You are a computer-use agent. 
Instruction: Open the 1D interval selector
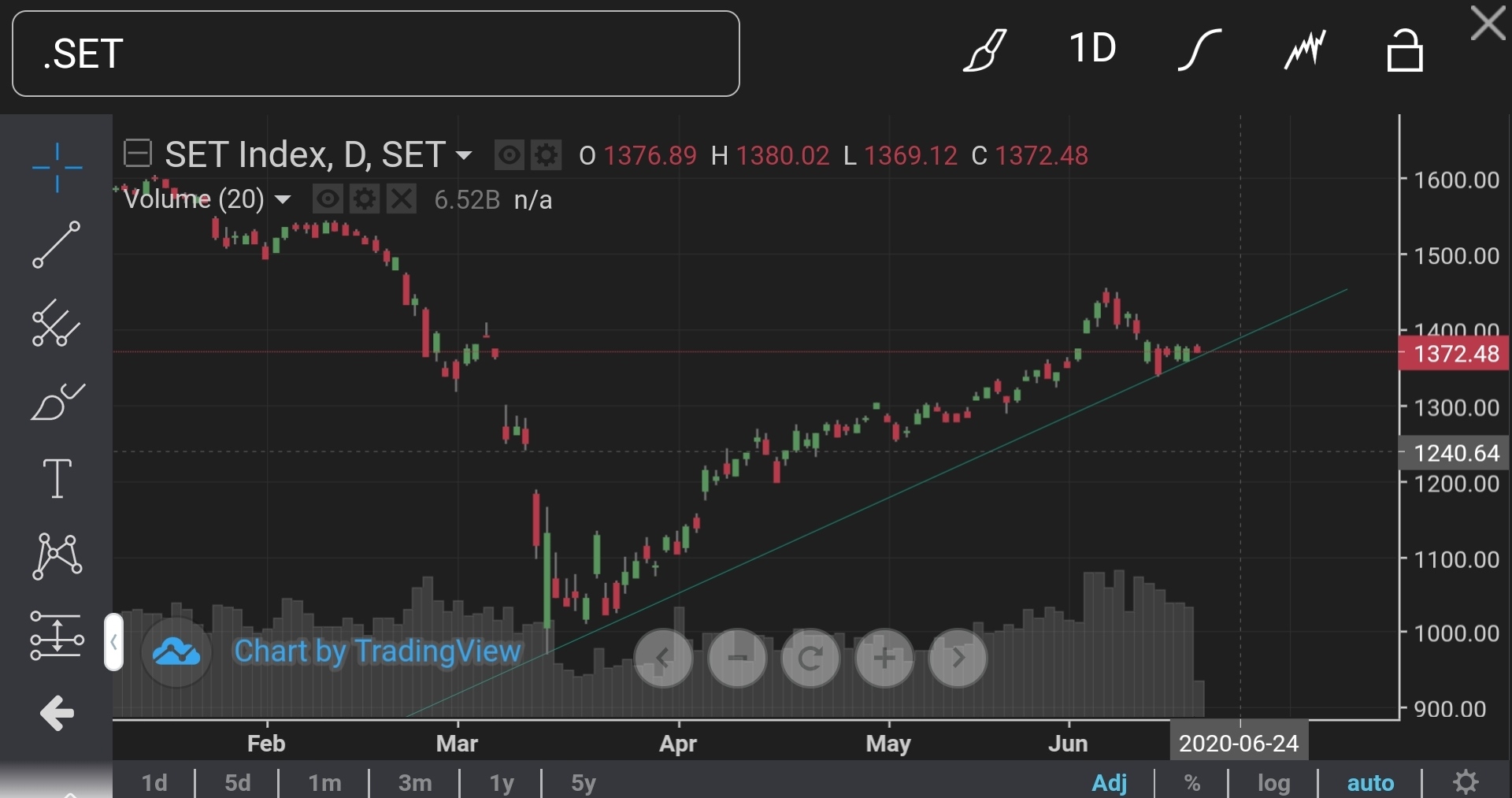[x=1092, y=49]
